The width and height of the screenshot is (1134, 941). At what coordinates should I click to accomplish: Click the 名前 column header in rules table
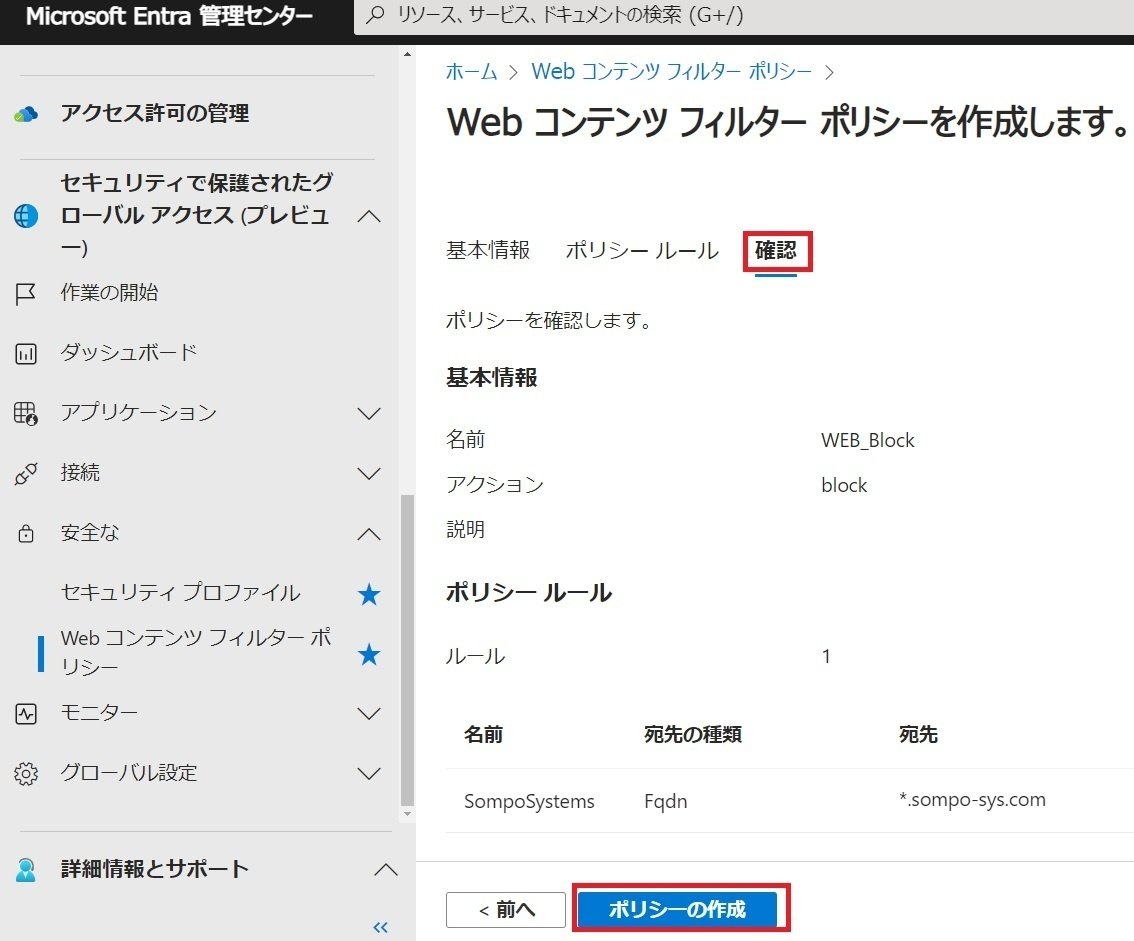pos(484,734)
